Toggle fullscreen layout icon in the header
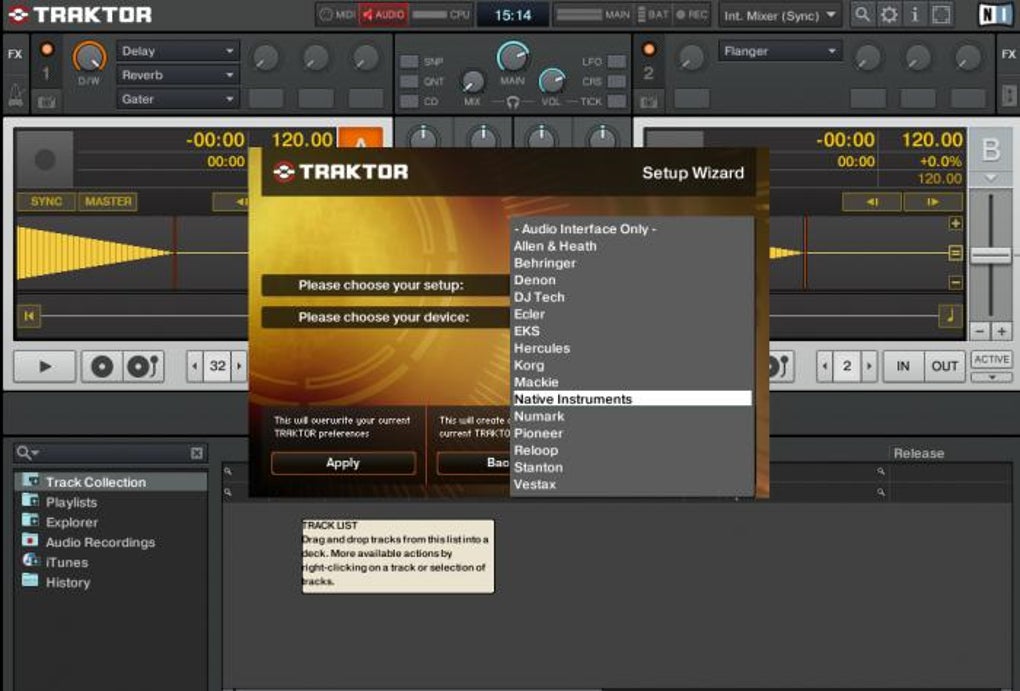Image resolution: width=1020 pixels, height=691 pixels. point(941,14)
